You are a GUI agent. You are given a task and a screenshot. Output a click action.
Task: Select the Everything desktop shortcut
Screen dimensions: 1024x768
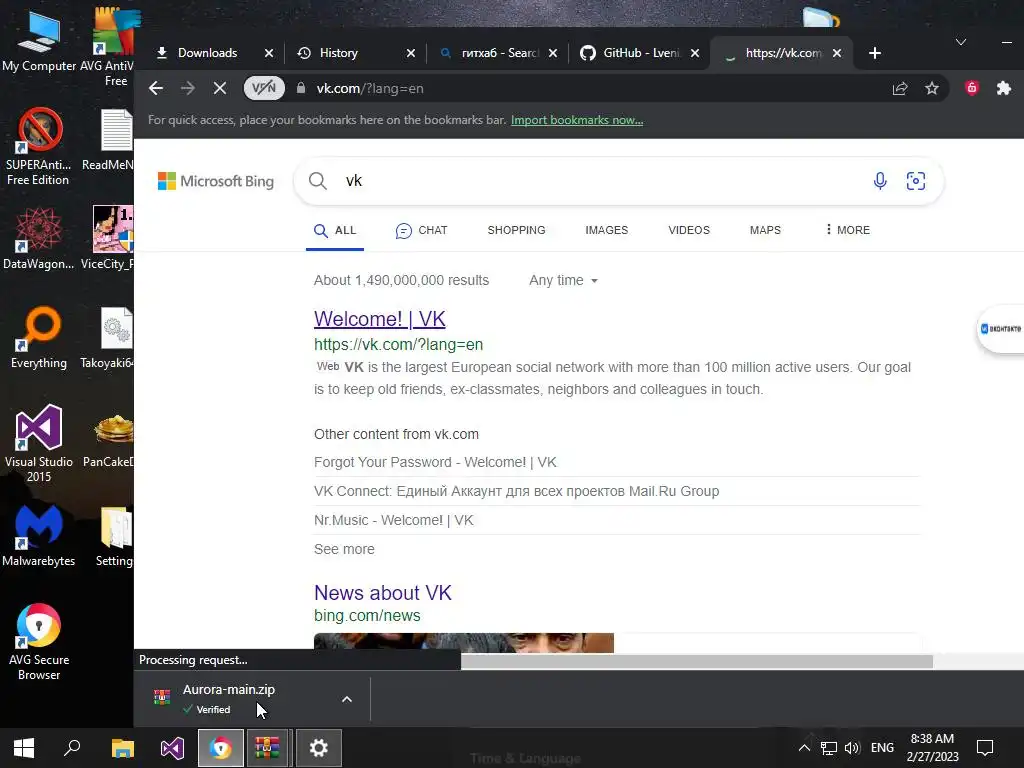(x=39, y=338)
